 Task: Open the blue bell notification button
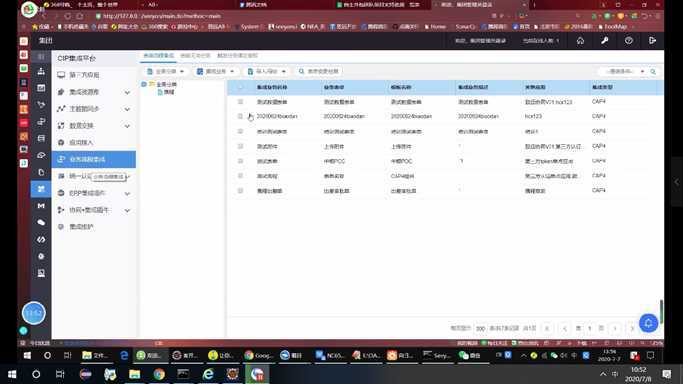[648, 323]
